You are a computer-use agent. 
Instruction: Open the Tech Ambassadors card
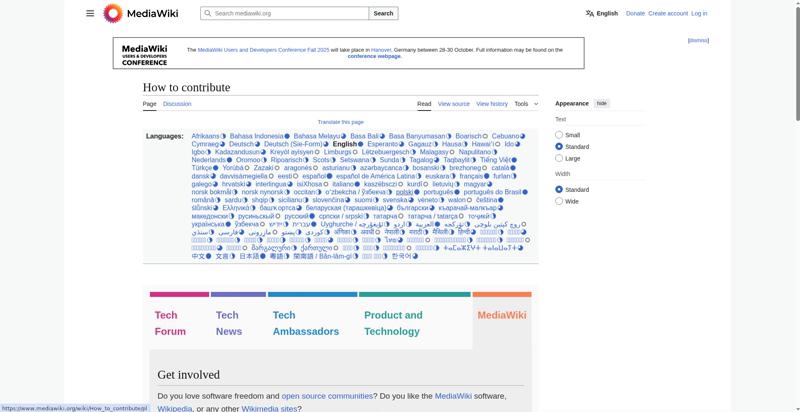point(298,323)
